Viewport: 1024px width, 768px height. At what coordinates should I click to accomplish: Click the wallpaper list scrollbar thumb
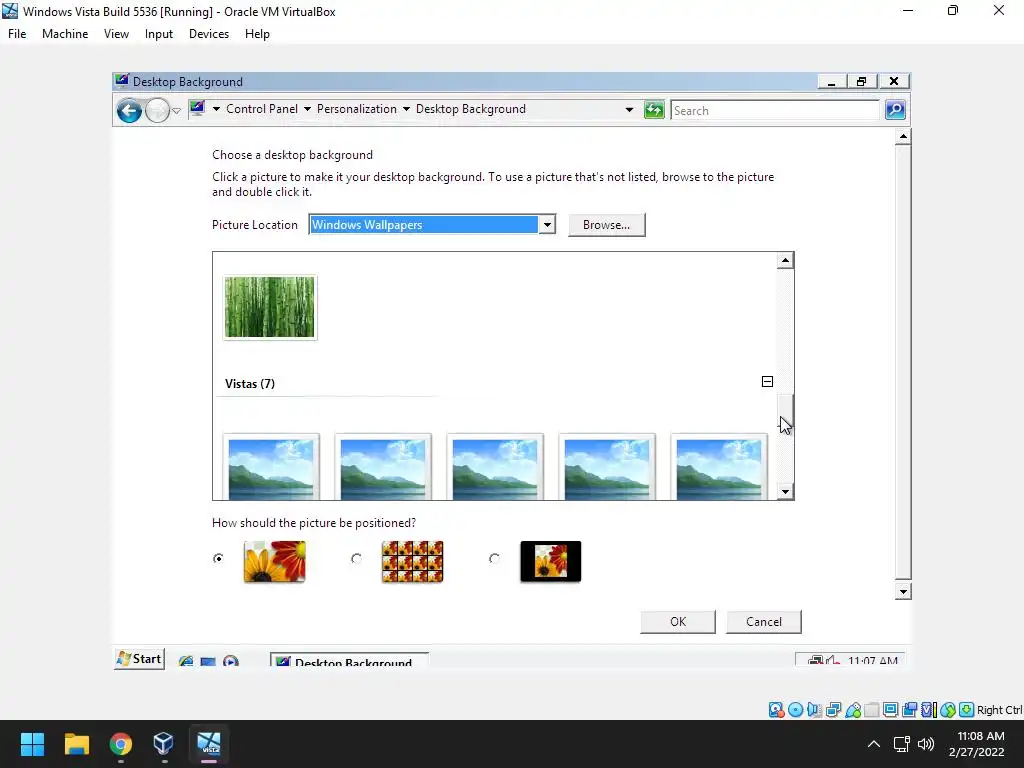click(x=786, y=410)
